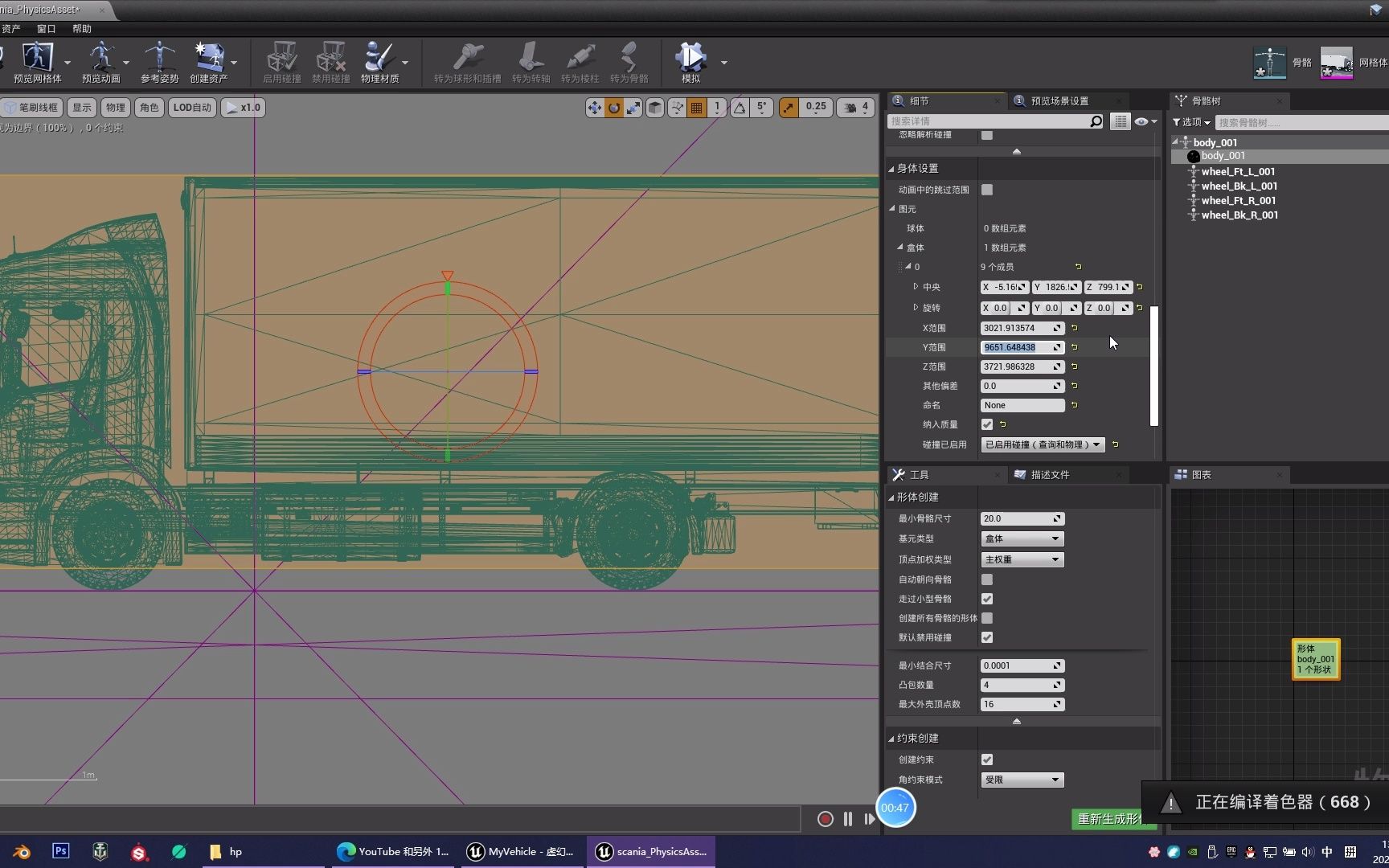The image size is (1389, 868).
Task: Click the 参考姿势 icon
Action: [x=158, y=62]
